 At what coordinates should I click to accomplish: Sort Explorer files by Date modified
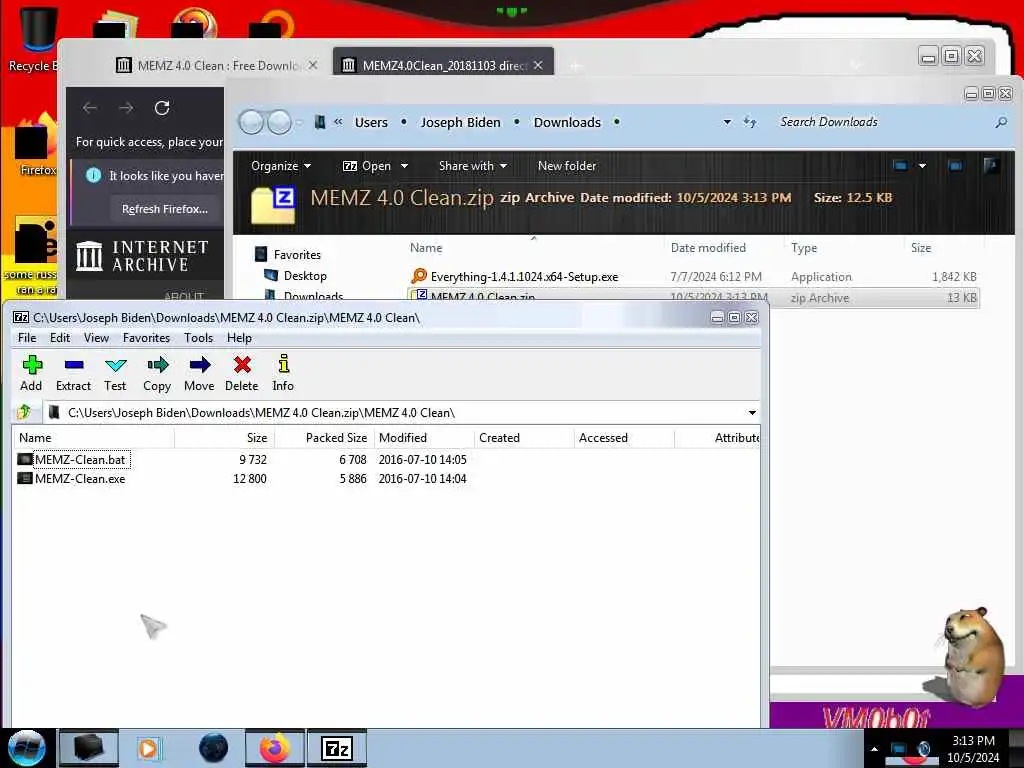click(x=708, y=248)
